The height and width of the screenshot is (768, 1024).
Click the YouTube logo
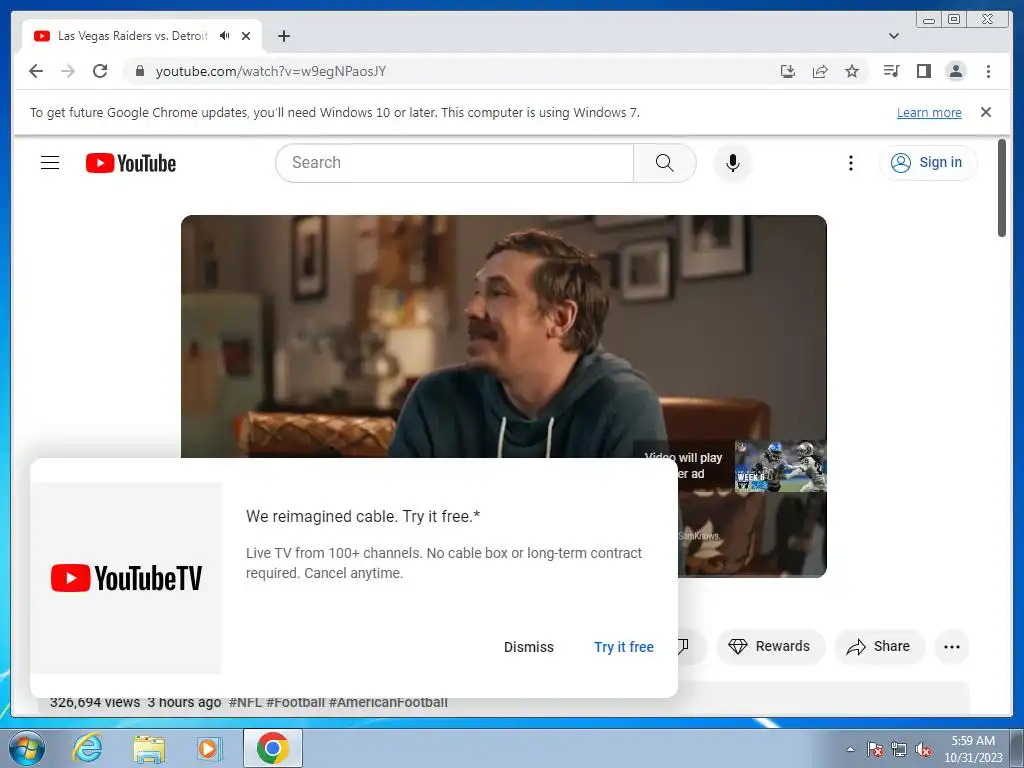pyautogui.click(x=131, y=163)
